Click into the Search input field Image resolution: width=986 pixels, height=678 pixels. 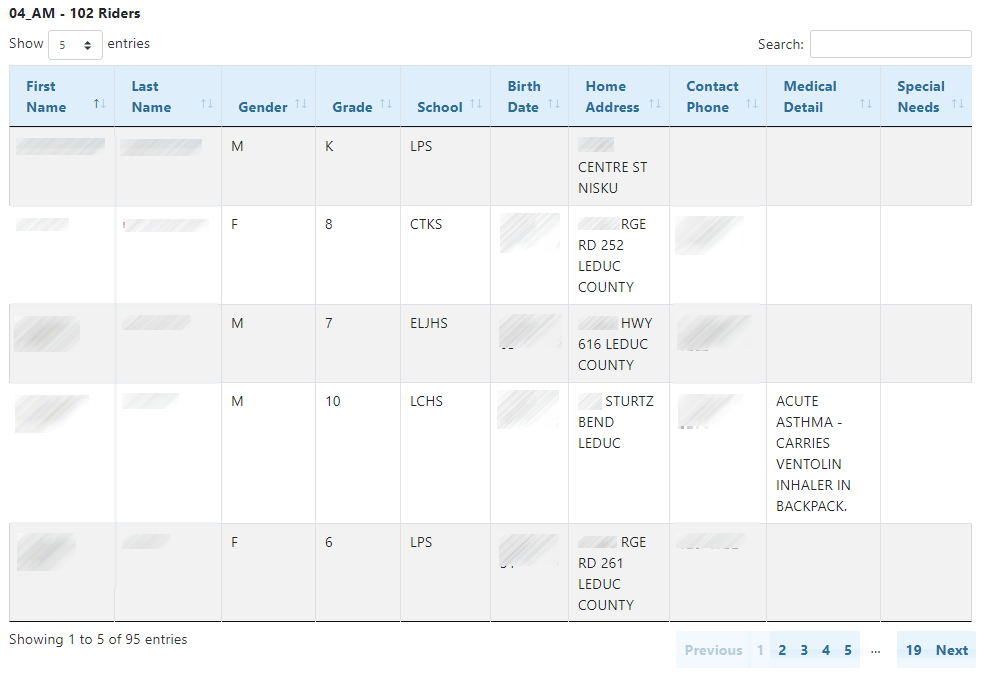tap(890, 44)
